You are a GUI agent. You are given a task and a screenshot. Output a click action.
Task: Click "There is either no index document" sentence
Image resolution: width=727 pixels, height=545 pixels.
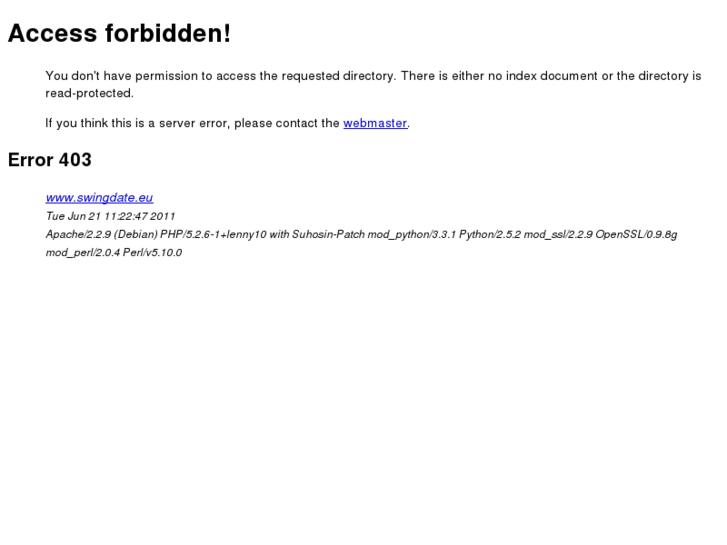coord(551,76)
